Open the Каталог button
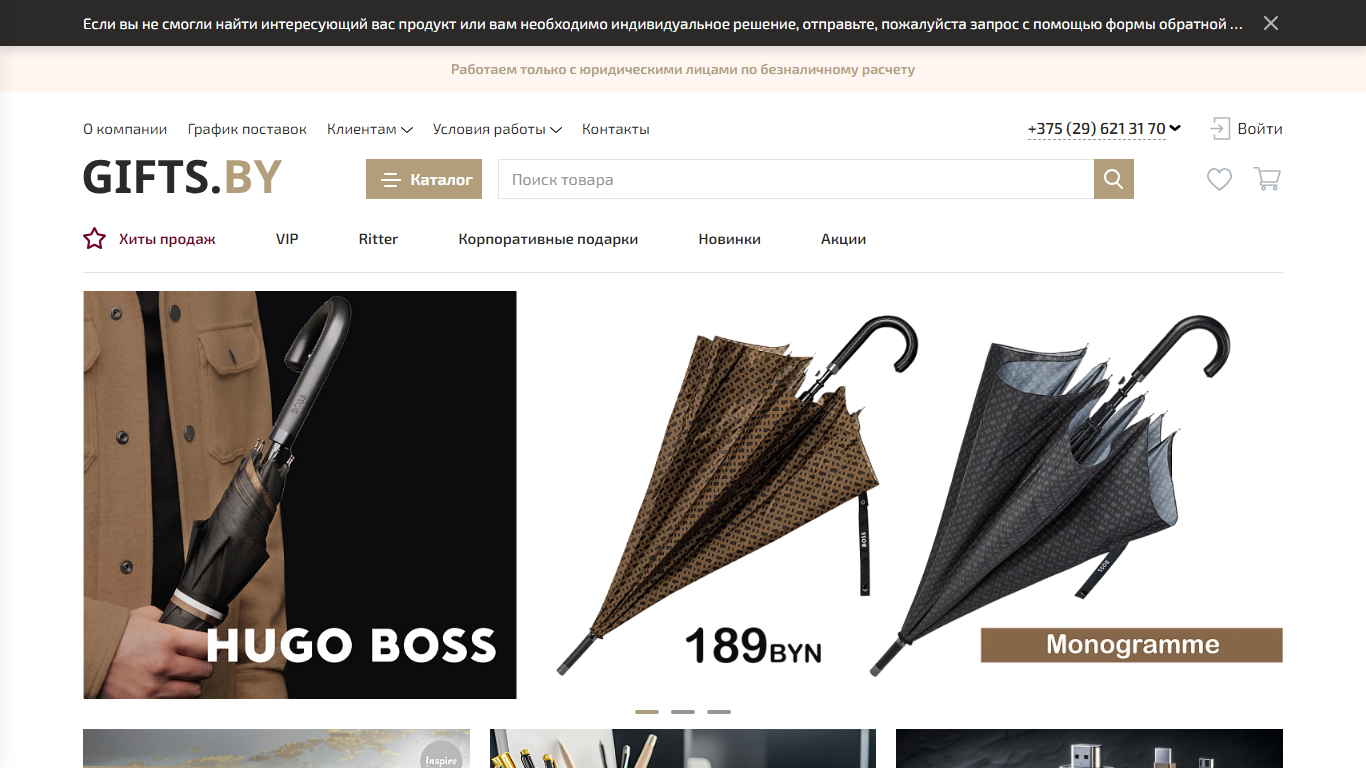The width and height of the screenshot is (1366, 768). pos(424,179)
